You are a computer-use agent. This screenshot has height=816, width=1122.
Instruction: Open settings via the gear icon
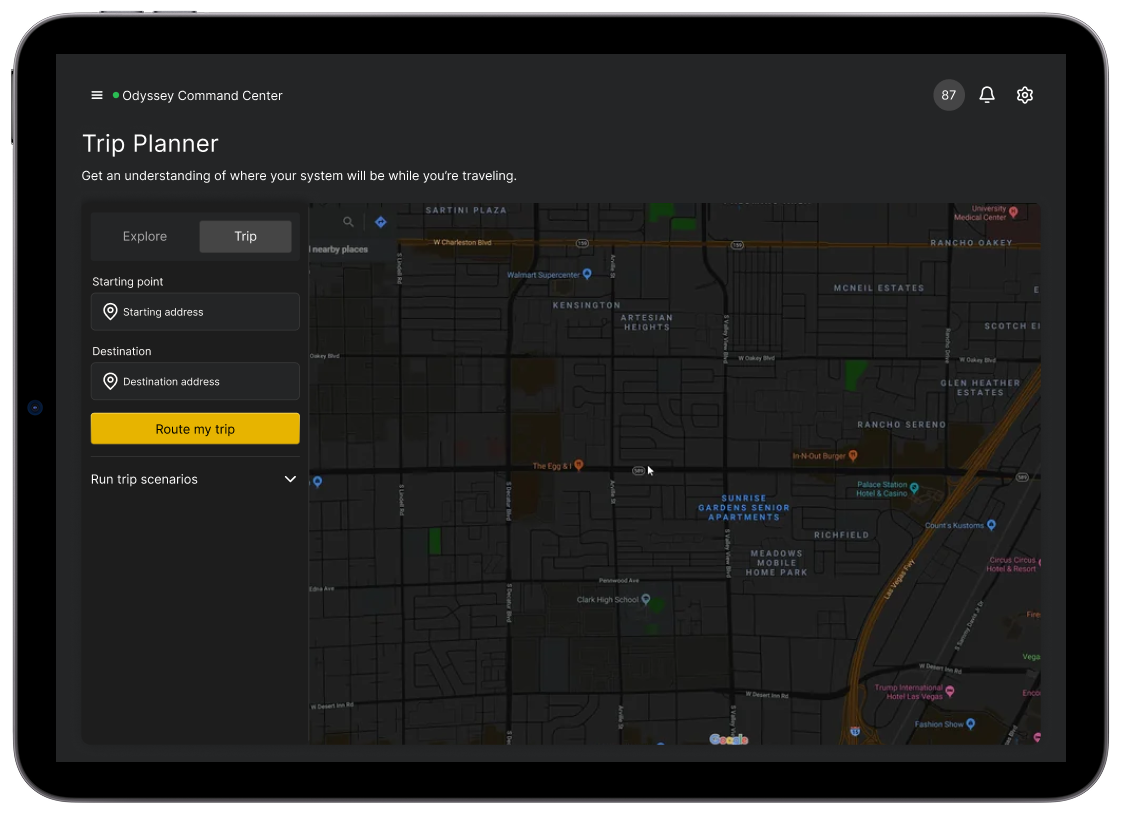1025,95
